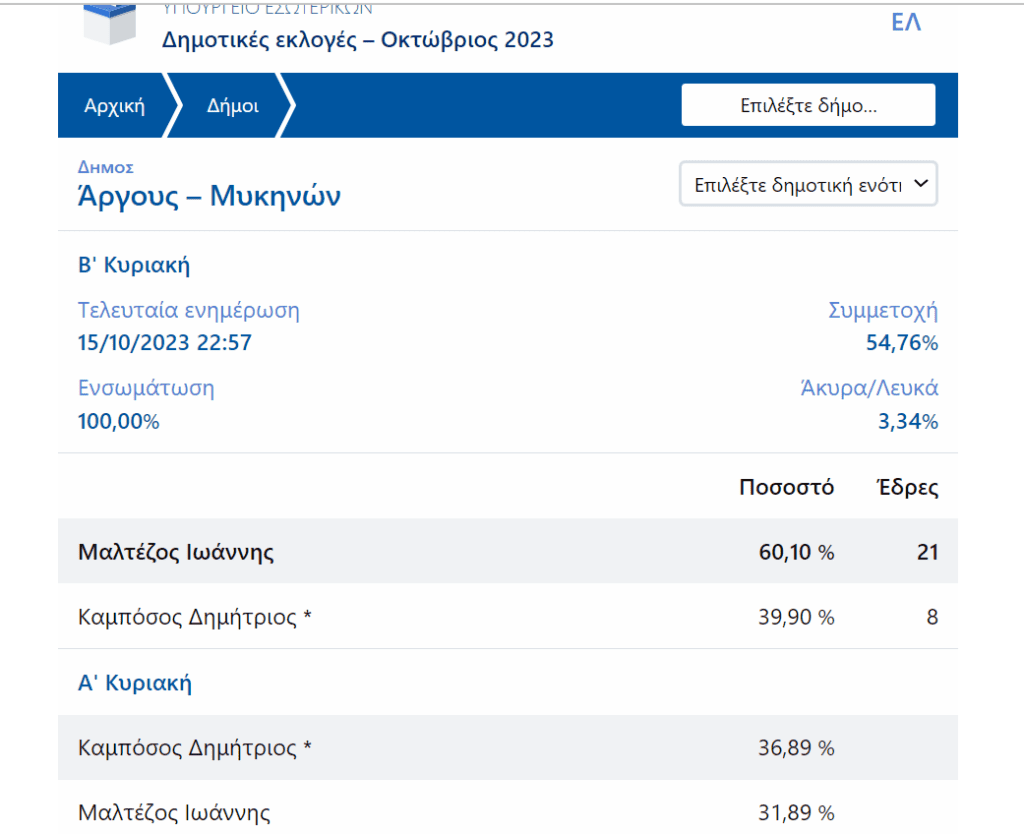Click the Τελευταία ενημέρωση date 15/10/2023 22:57
This screenshot has height=834, width=1024.
coord(165,344)
